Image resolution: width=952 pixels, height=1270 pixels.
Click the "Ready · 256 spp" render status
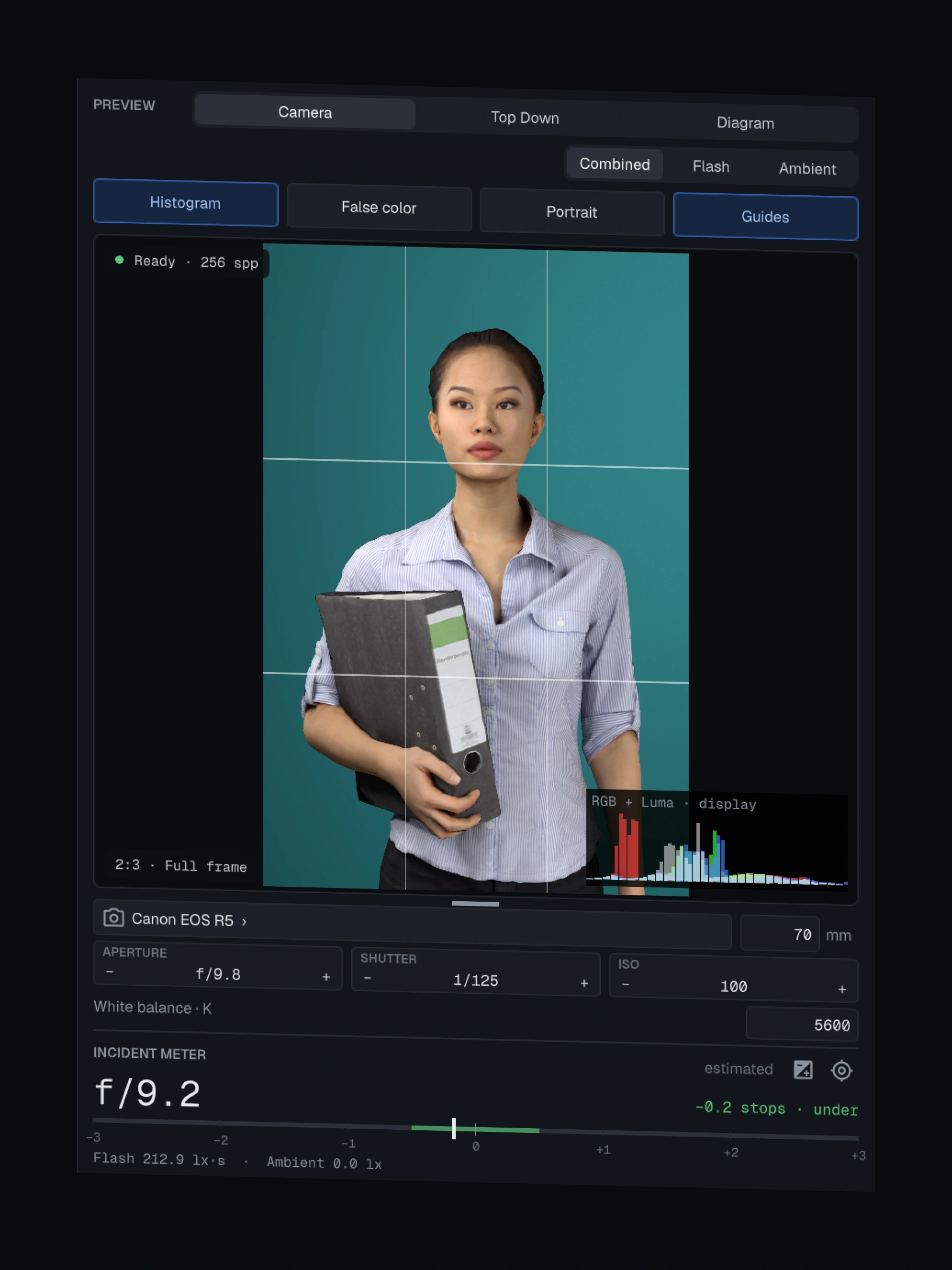(187, 261)
